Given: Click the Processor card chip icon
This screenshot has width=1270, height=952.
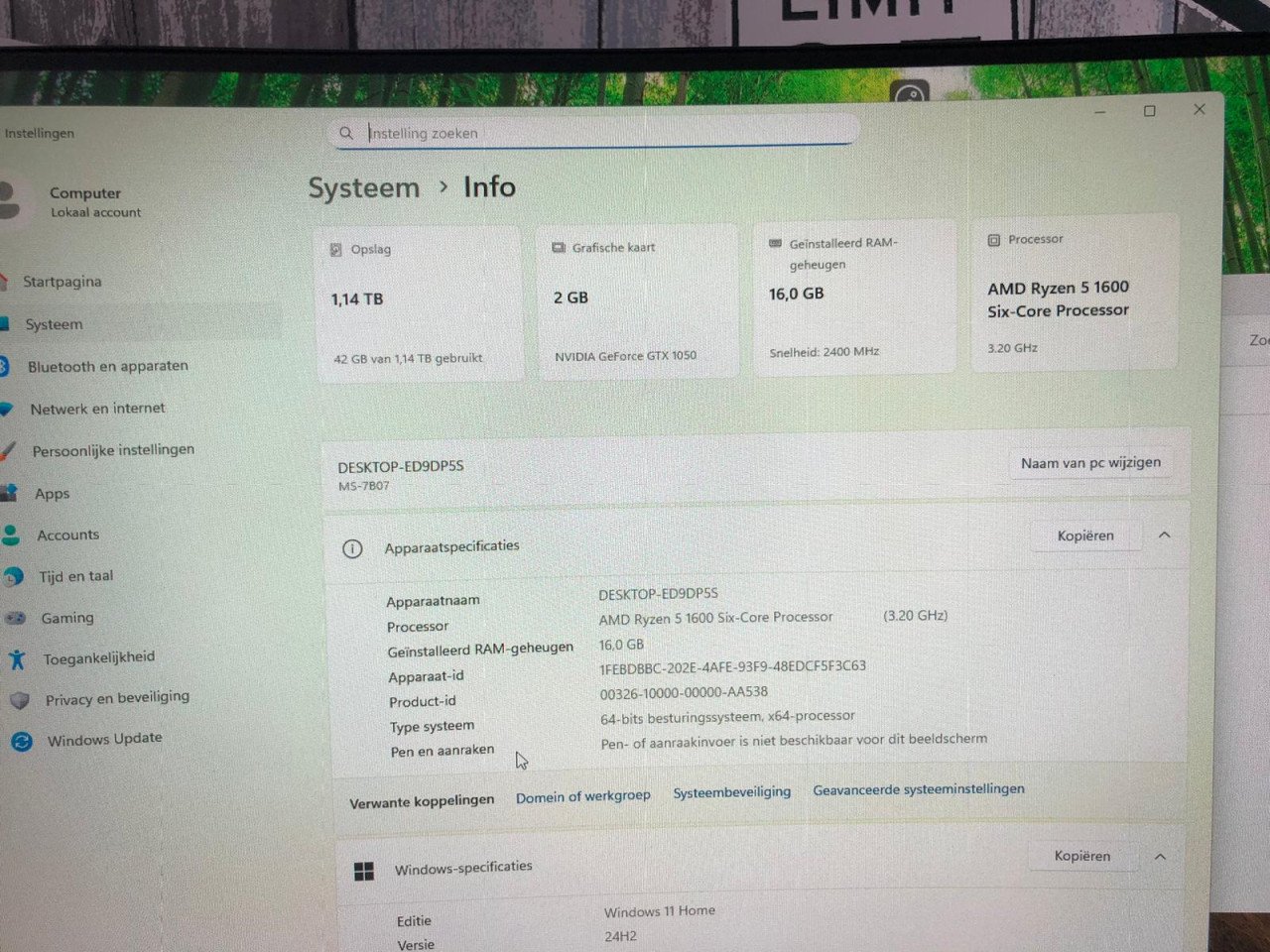Looking at the screenshot, I should 994,240.
